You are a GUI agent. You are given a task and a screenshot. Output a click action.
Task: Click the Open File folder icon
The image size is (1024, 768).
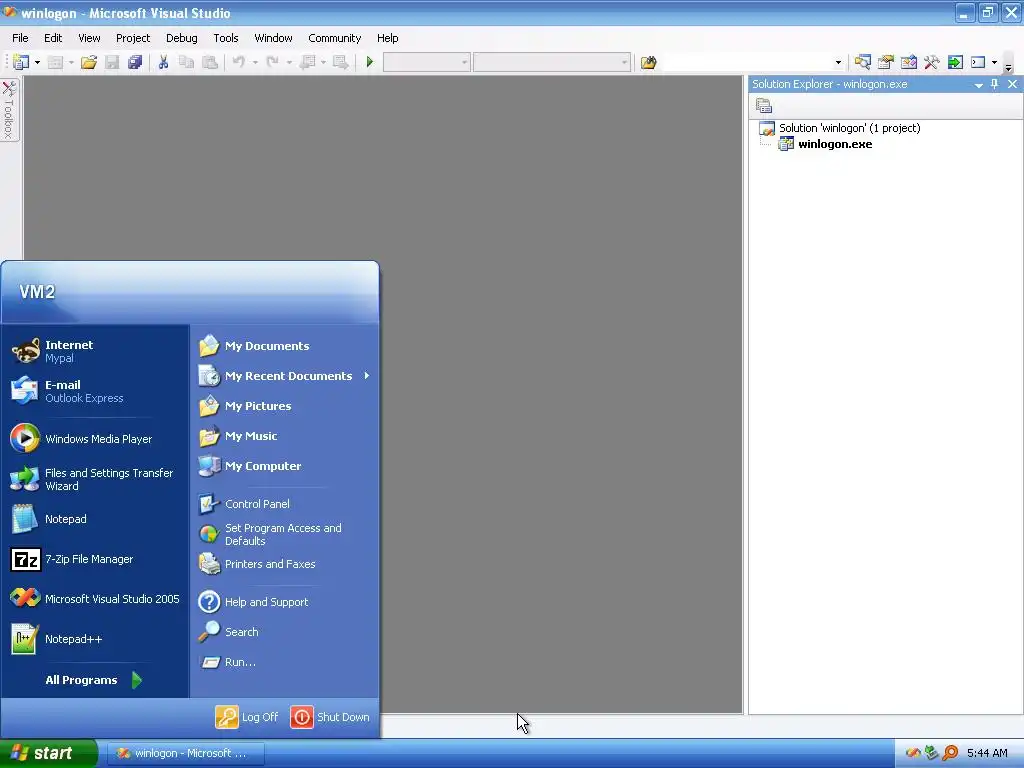click(89, 62)
